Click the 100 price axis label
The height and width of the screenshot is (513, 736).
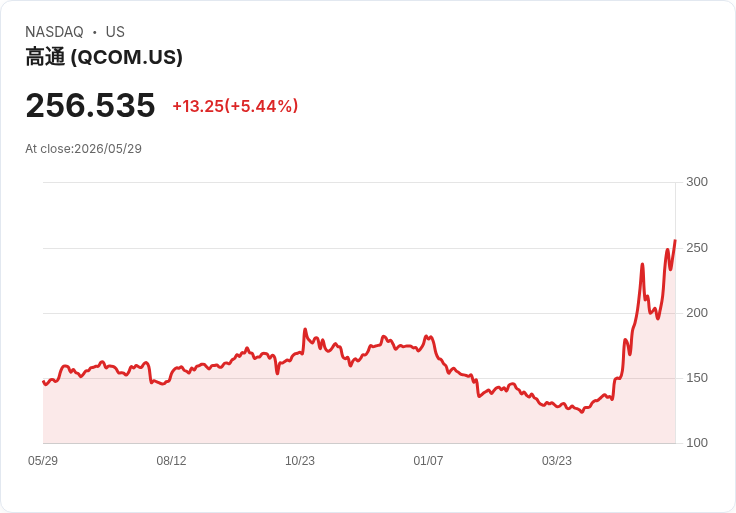point(697,442)
